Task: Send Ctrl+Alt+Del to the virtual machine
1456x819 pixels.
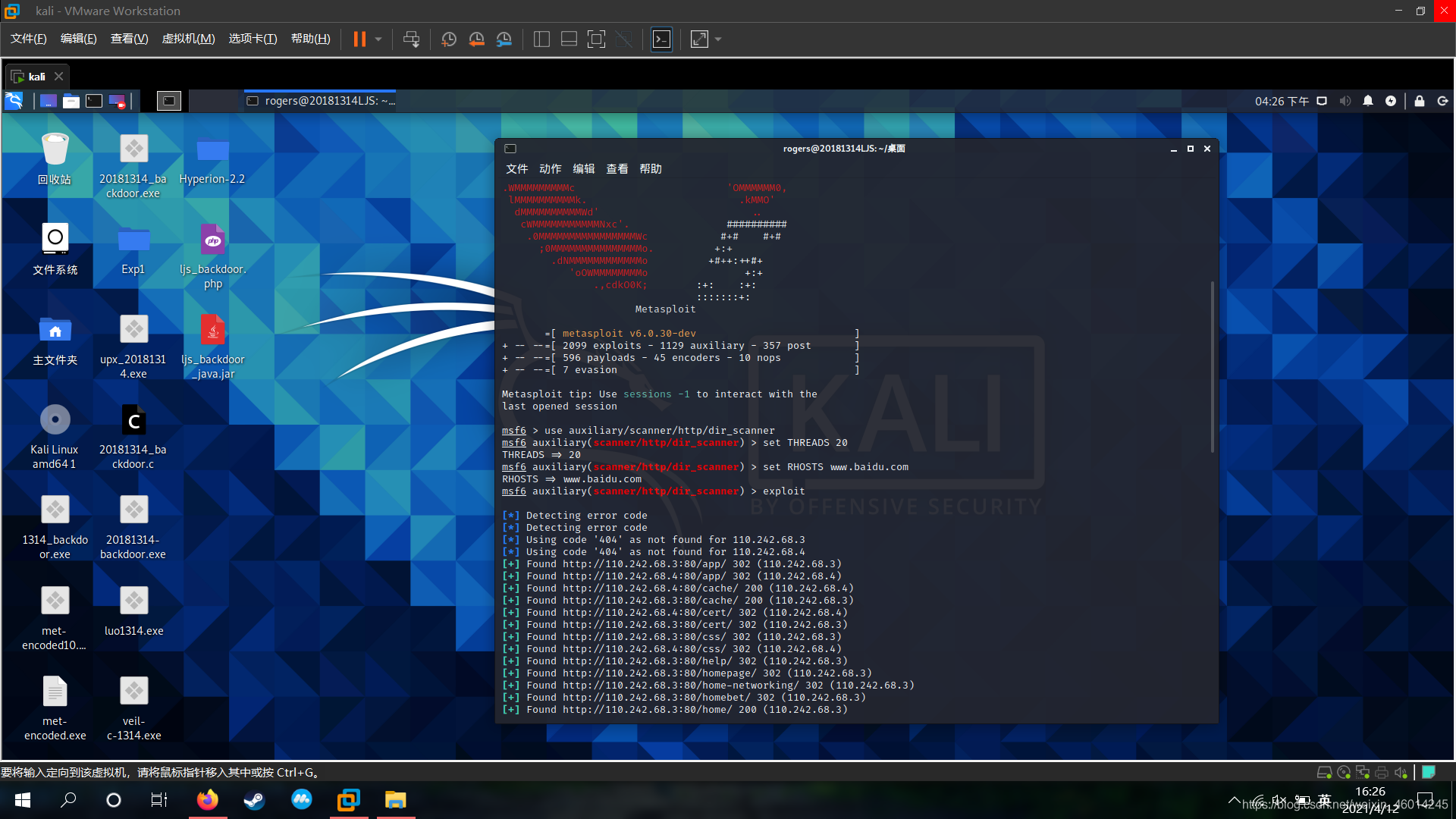Action: click(411, 39)
